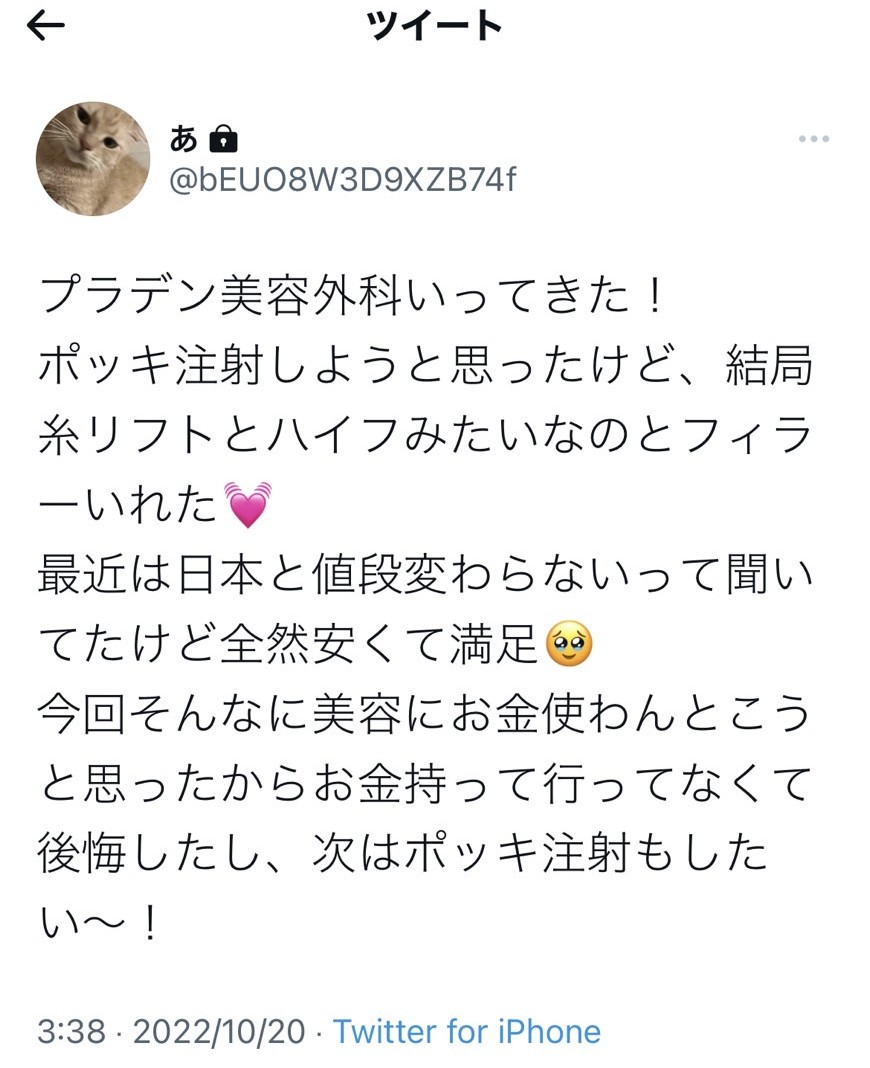Open the @bEUO8W3D9XZB74f profile handle
Viewport: 870px width, 1068px height.
pos(343,180)
